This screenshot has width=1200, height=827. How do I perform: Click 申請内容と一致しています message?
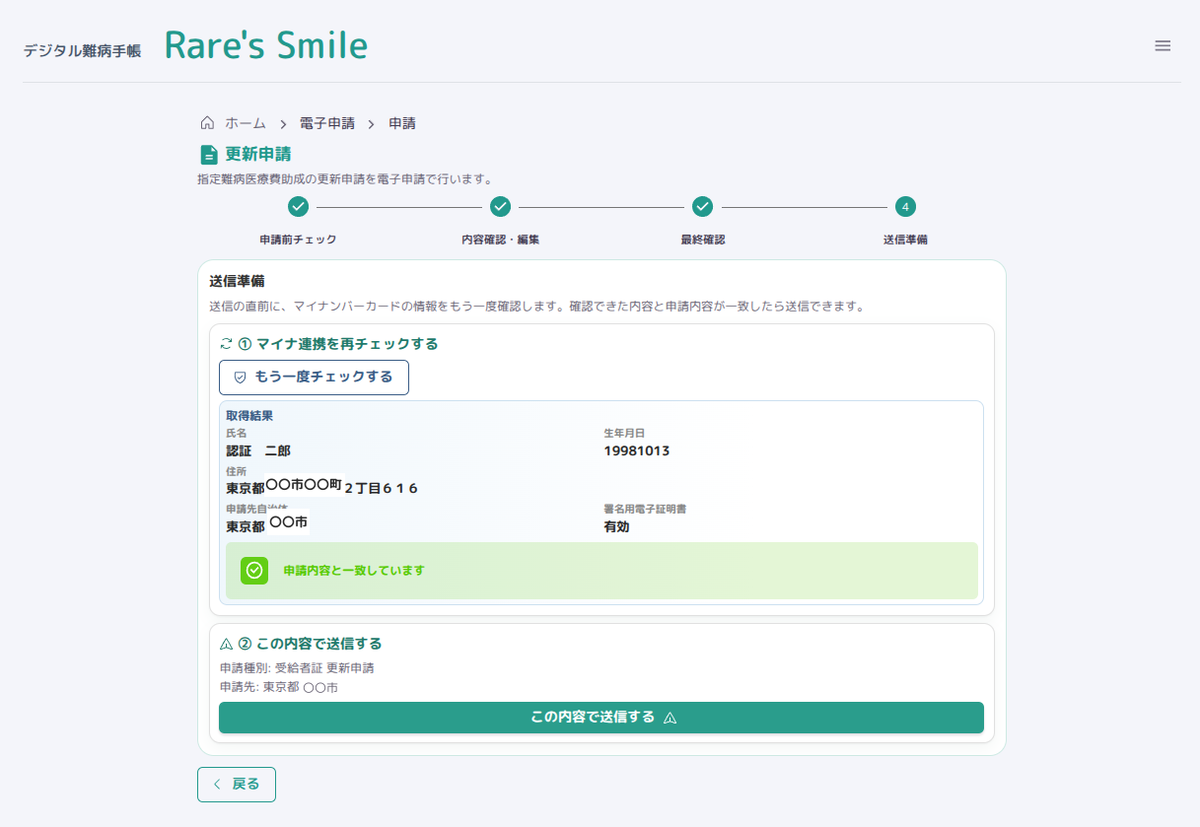pyautogui.click(x=354, y=570)
